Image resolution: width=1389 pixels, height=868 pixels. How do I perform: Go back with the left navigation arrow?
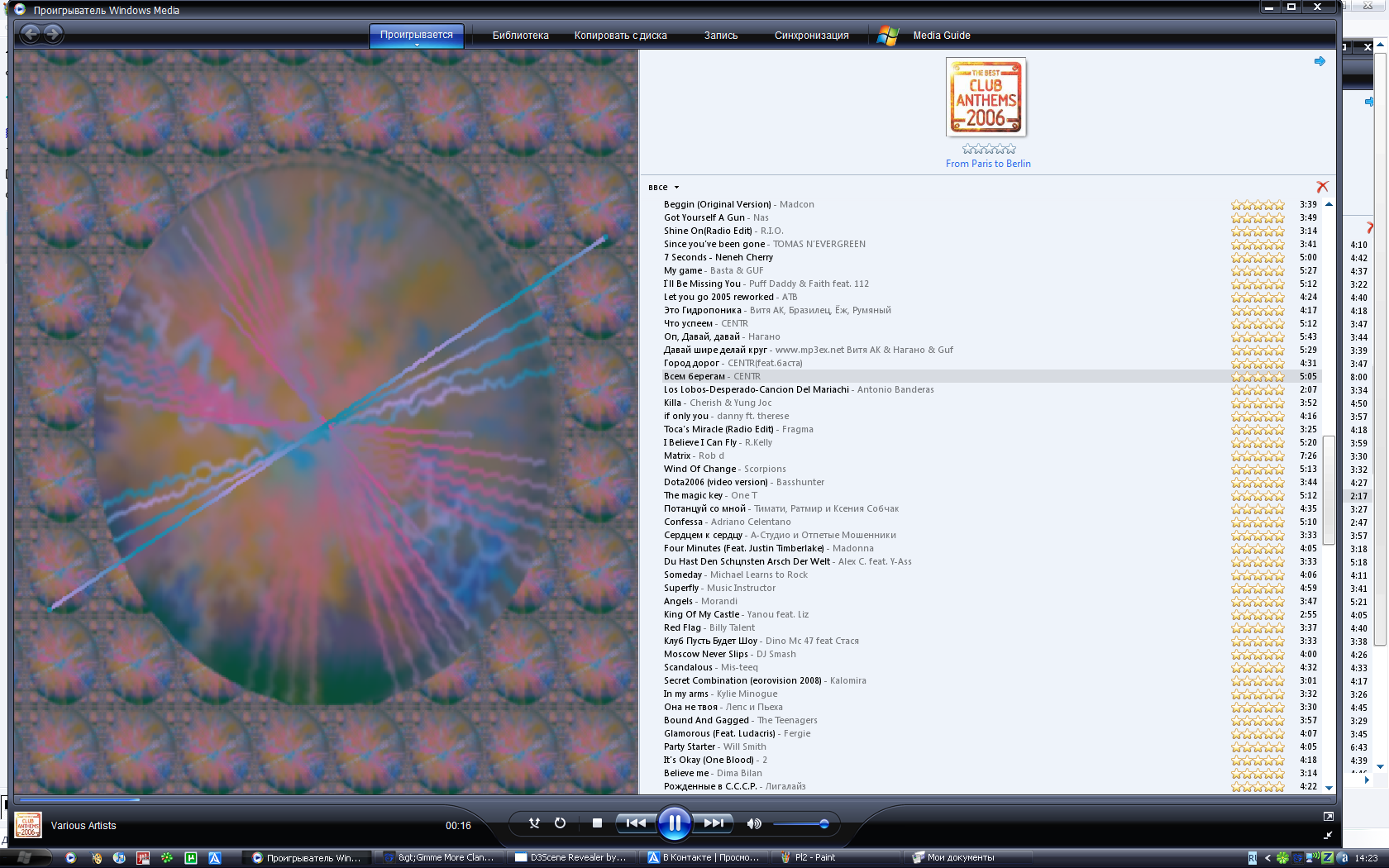[31, 34]
